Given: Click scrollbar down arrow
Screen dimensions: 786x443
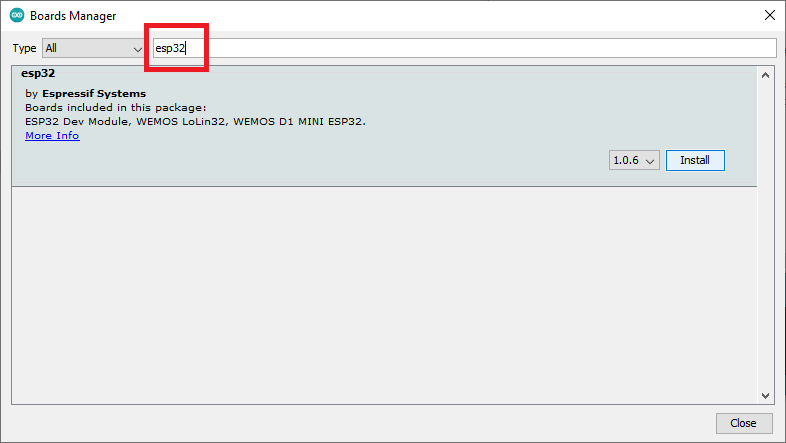Looking at the screenshot, I should click(765, 395).
